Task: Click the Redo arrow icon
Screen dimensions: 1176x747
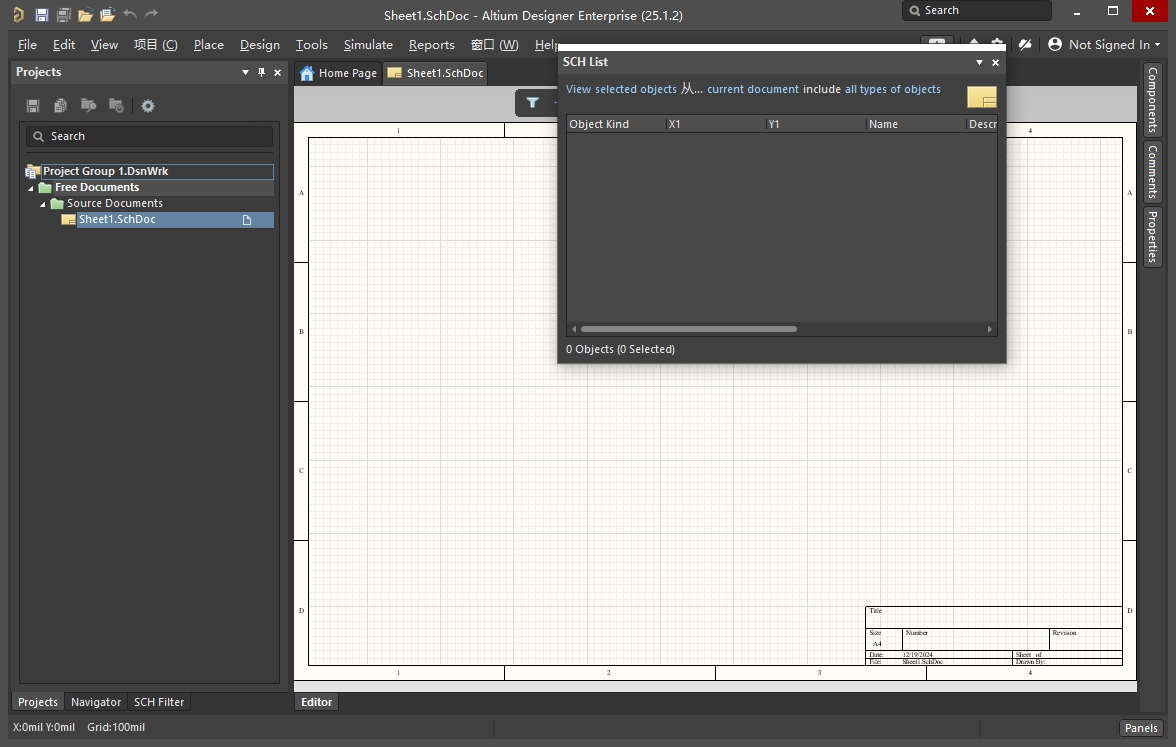Action: 152,14
